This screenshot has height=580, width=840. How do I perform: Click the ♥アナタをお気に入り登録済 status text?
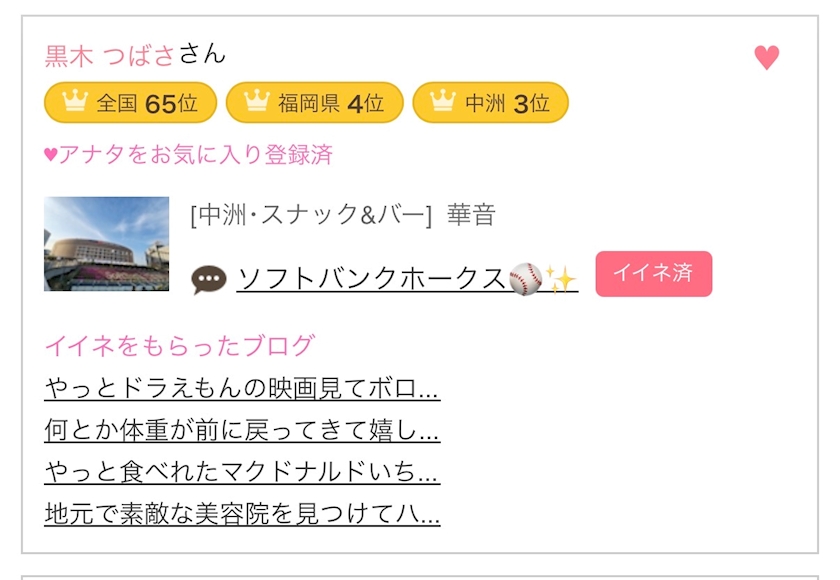click(x=188, y=155)
